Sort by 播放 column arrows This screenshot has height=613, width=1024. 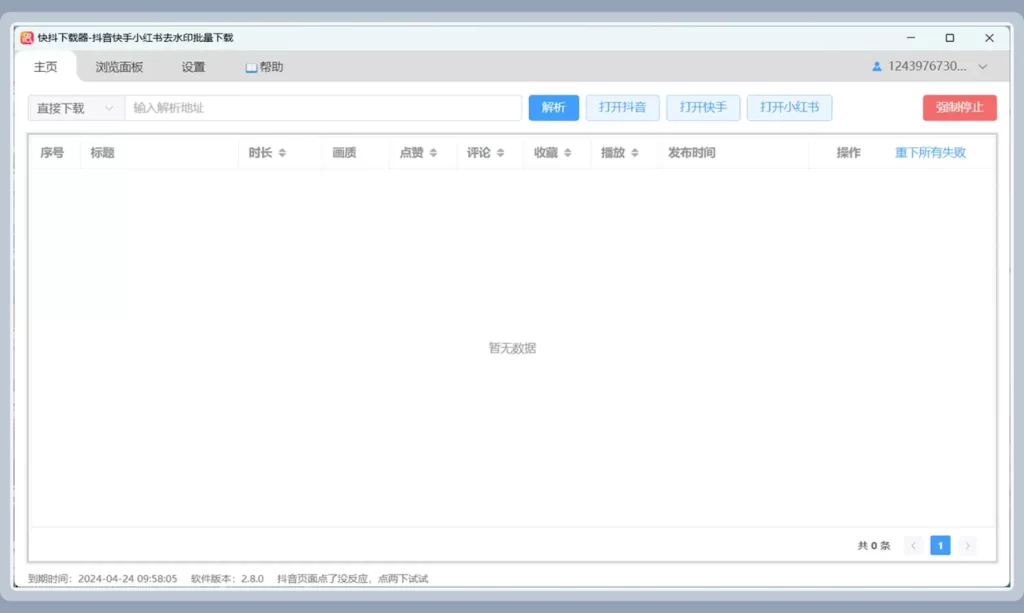pos(635,153)
